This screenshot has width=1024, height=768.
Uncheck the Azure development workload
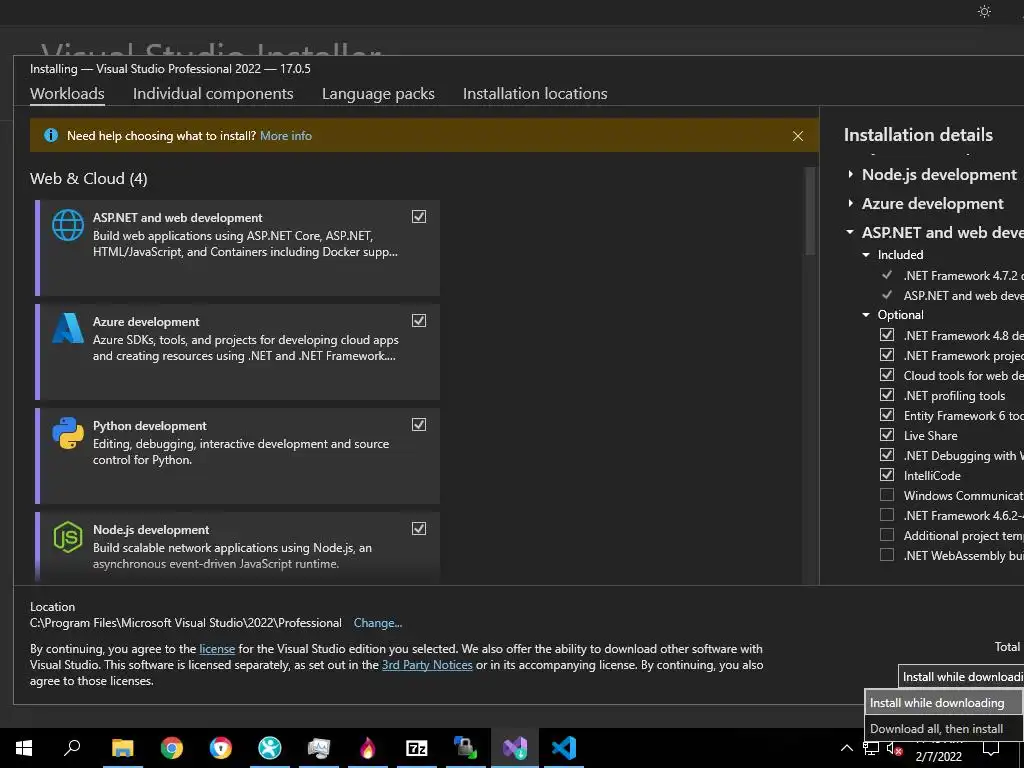419,320
